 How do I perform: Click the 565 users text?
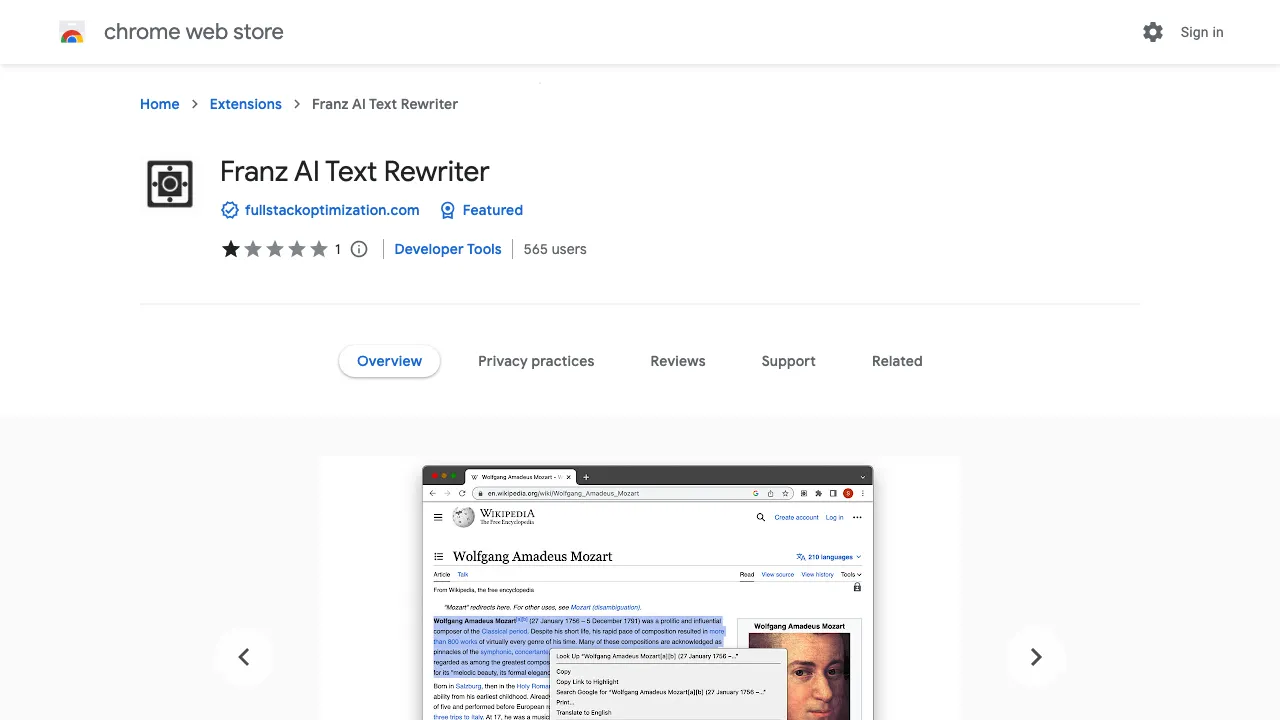coord(555,249)
